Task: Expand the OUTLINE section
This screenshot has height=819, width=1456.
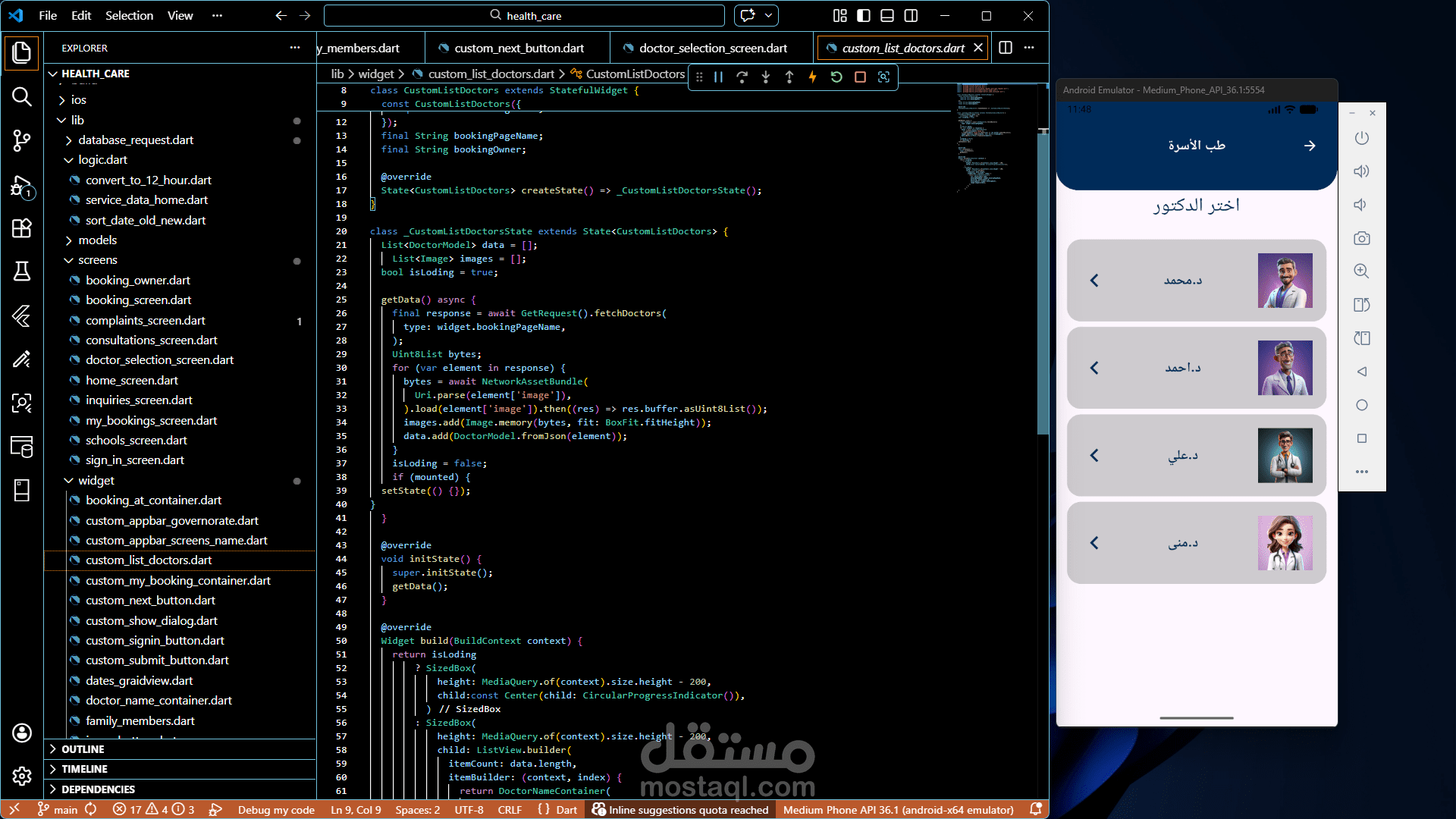Action: [x=83, y=749]
